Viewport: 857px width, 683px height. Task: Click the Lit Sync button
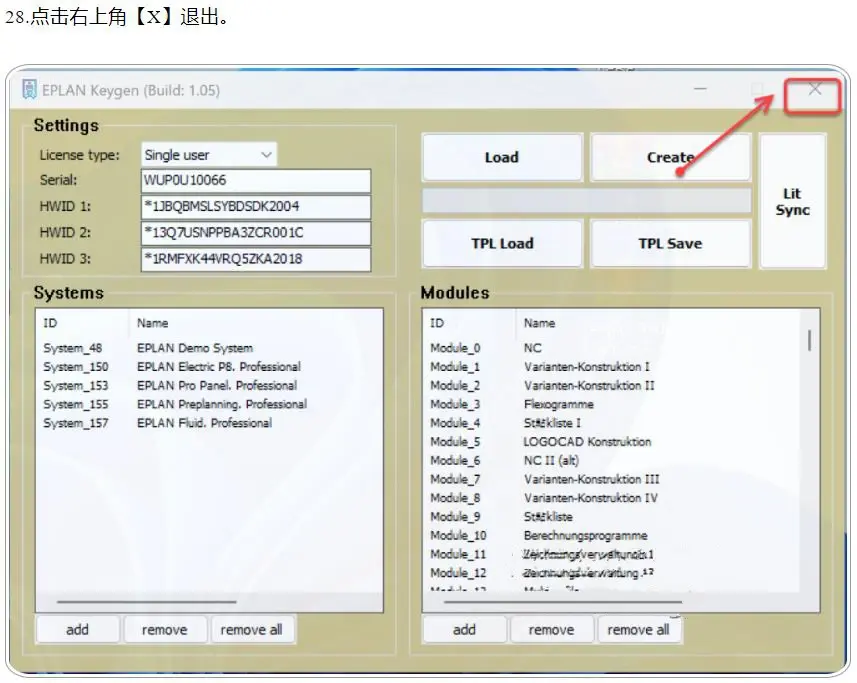click(793, 201)
